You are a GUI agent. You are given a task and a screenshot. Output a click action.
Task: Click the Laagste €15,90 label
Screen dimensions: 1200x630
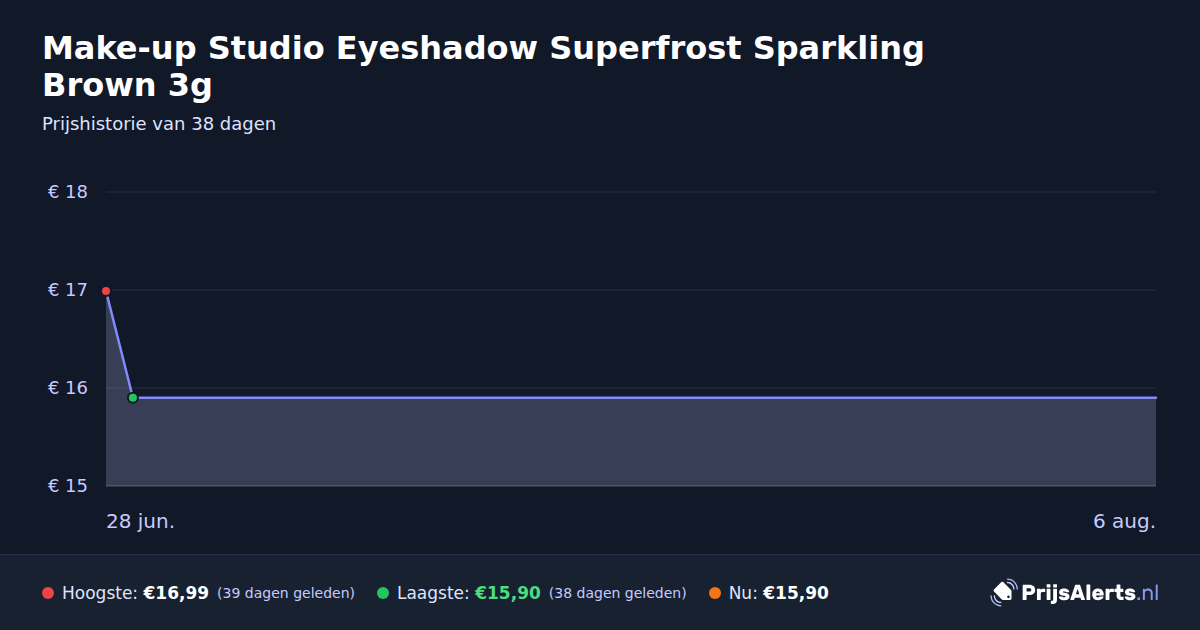pyautogui.click(x=469, y=593)
